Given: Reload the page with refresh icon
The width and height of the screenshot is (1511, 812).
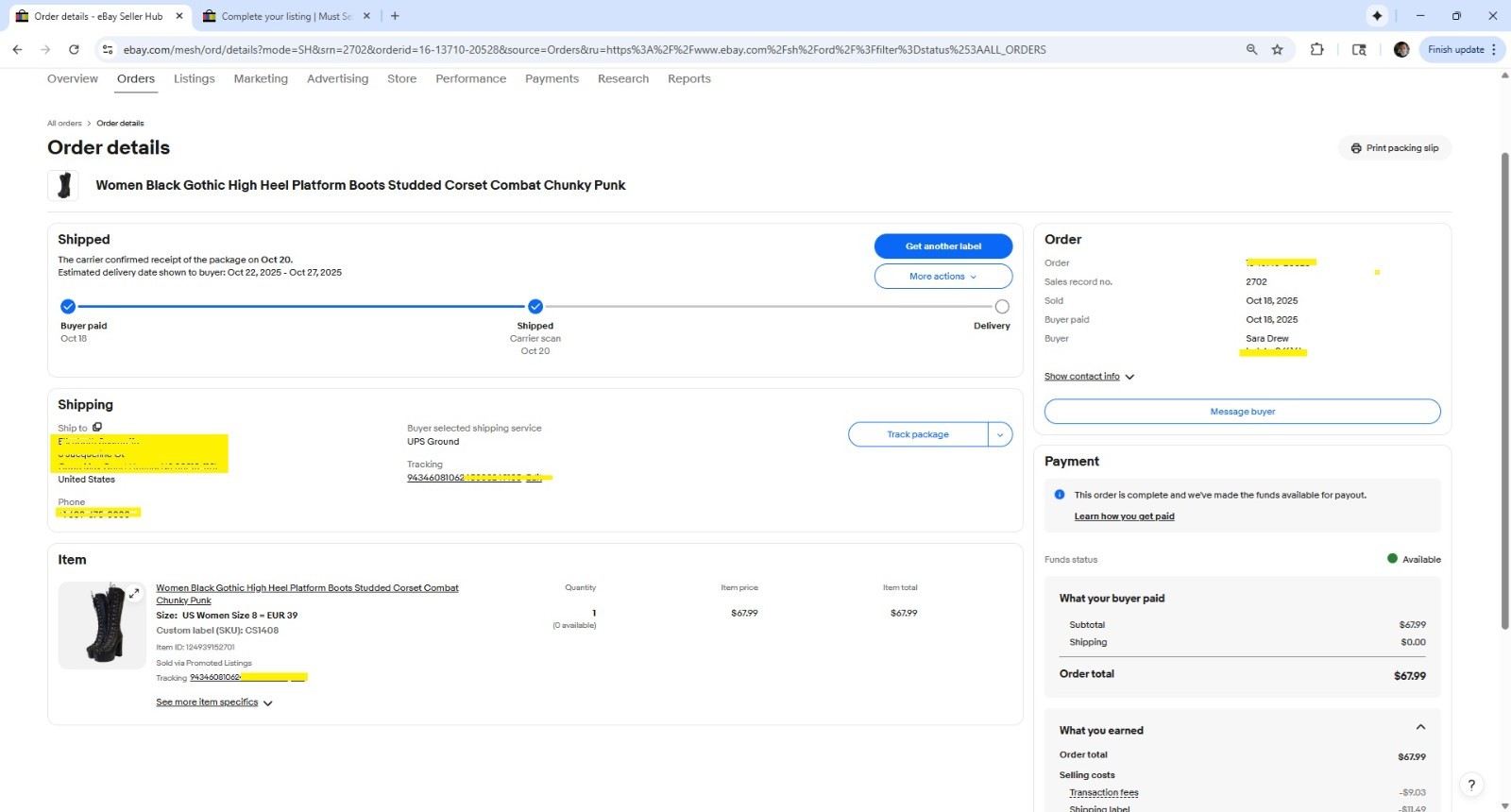Looking at the screenshot, I should (x=74, y=49).
